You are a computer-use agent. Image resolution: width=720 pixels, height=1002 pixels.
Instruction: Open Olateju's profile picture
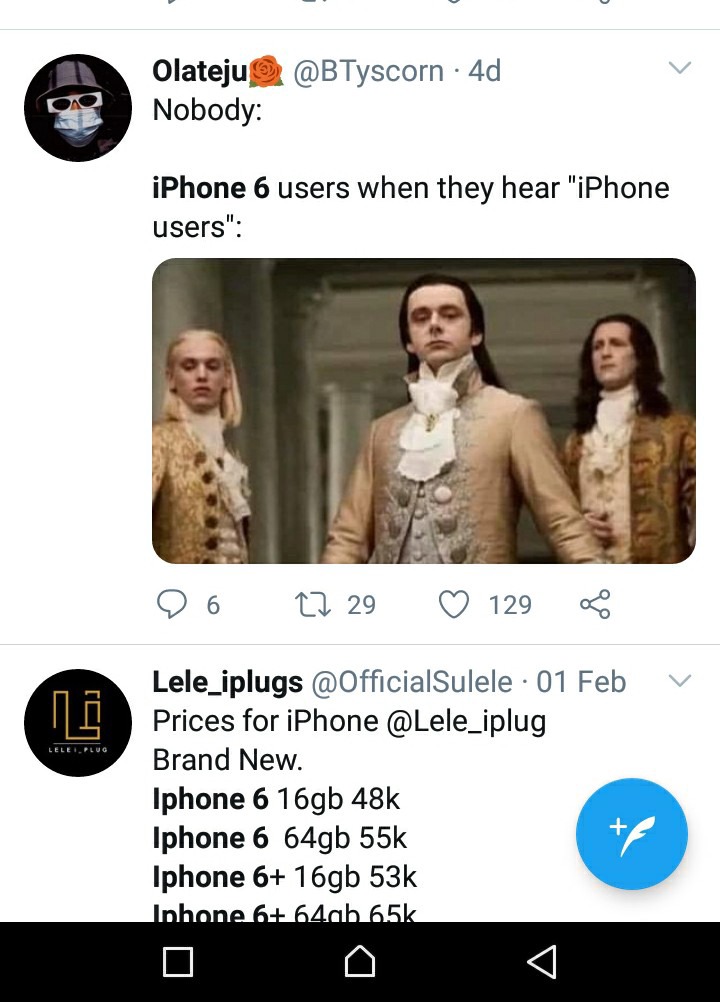(x=78, y=108)
